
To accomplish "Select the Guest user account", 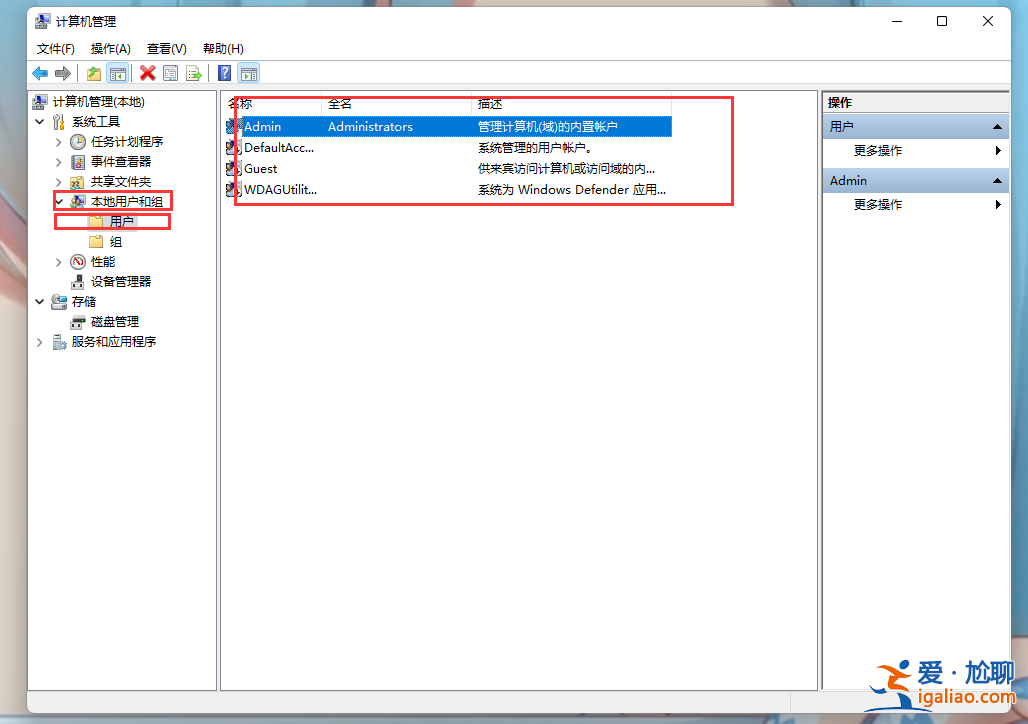I will pyautogui.click(x=260, y=168).
